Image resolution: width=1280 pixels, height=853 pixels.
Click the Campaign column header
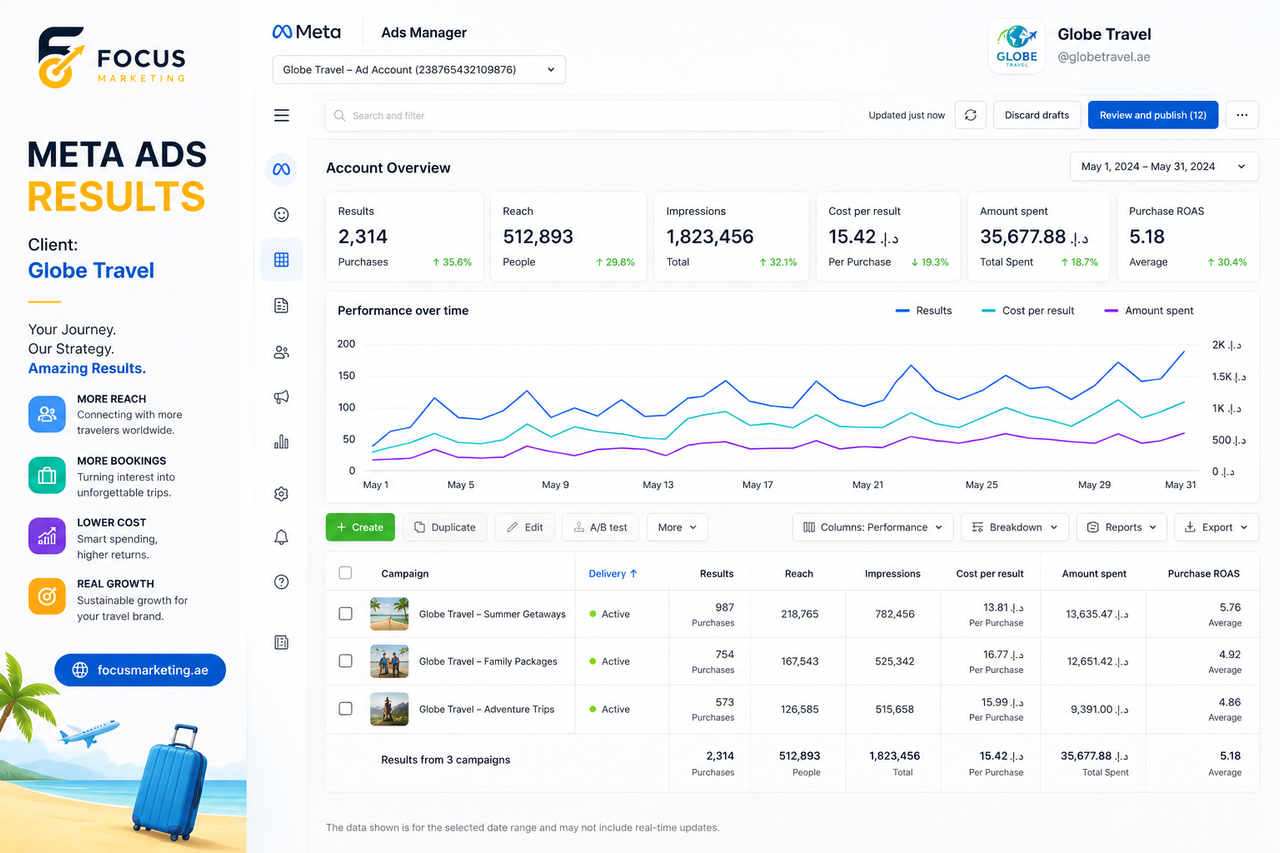405,574
